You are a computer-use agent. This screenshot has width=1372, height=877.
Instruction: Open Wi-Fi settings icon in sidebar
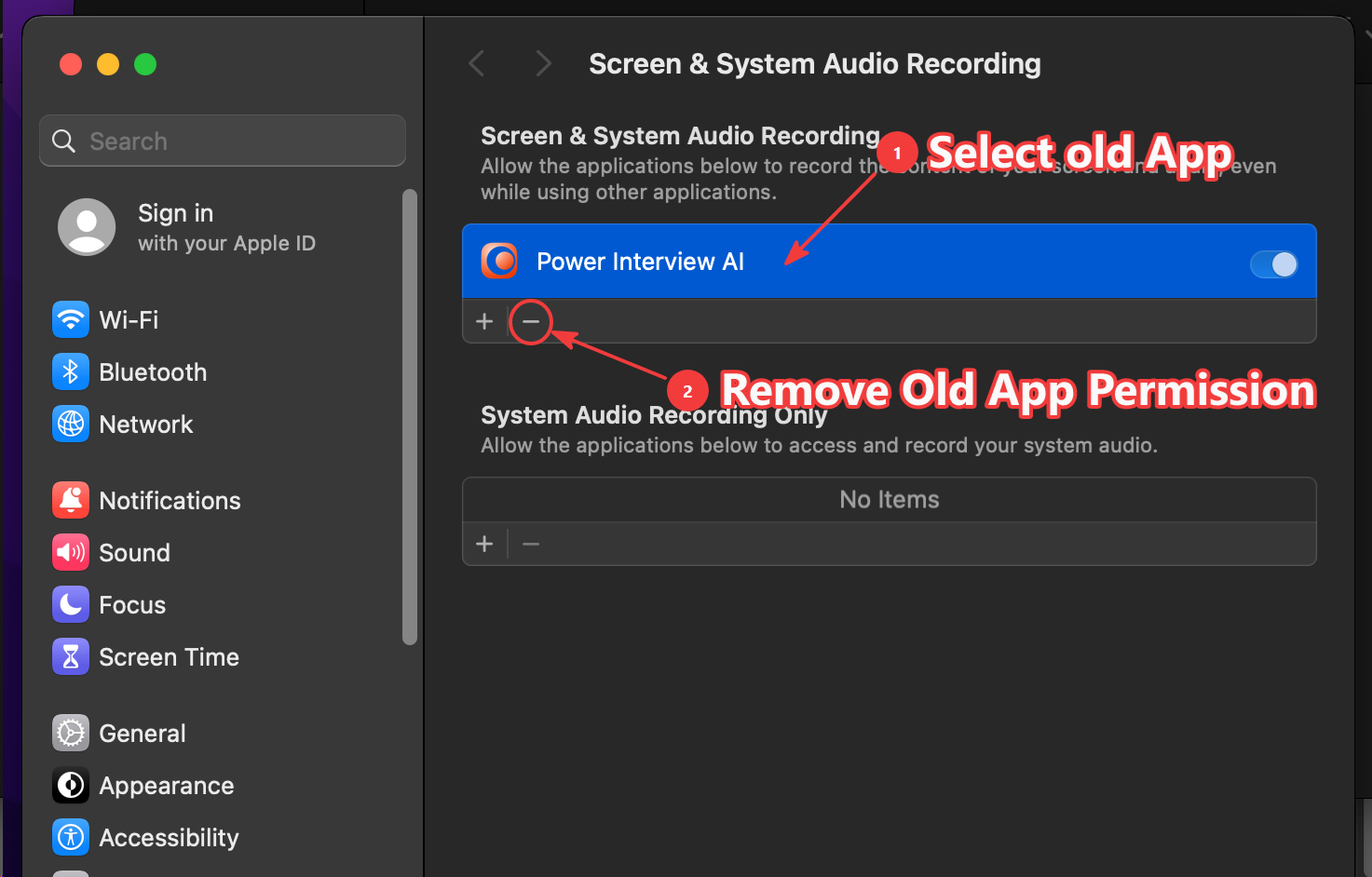(x=71, y=320)
